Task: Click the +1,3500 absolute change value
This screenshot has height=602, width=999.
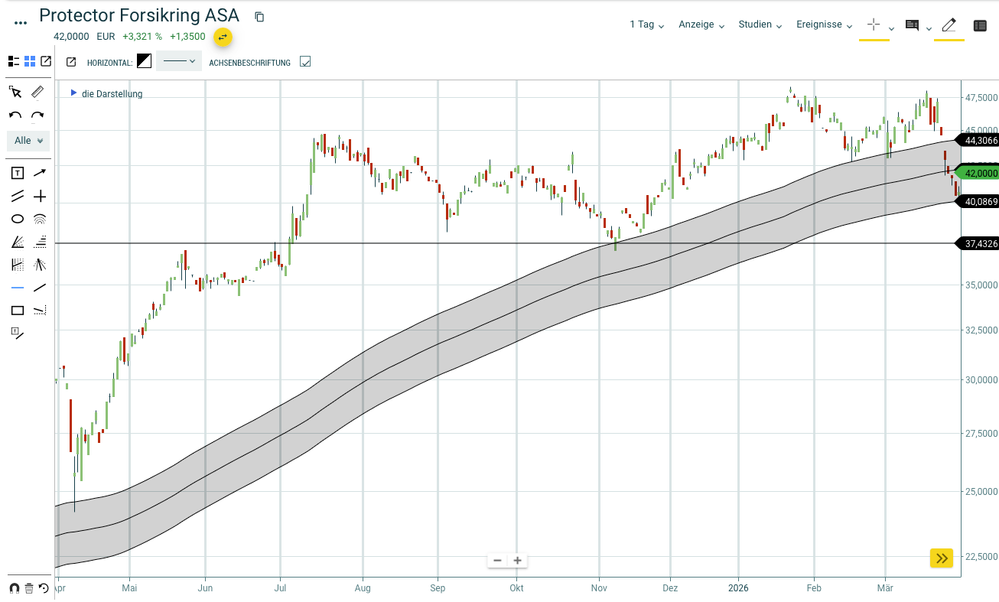Action: (x=187, y=37)
